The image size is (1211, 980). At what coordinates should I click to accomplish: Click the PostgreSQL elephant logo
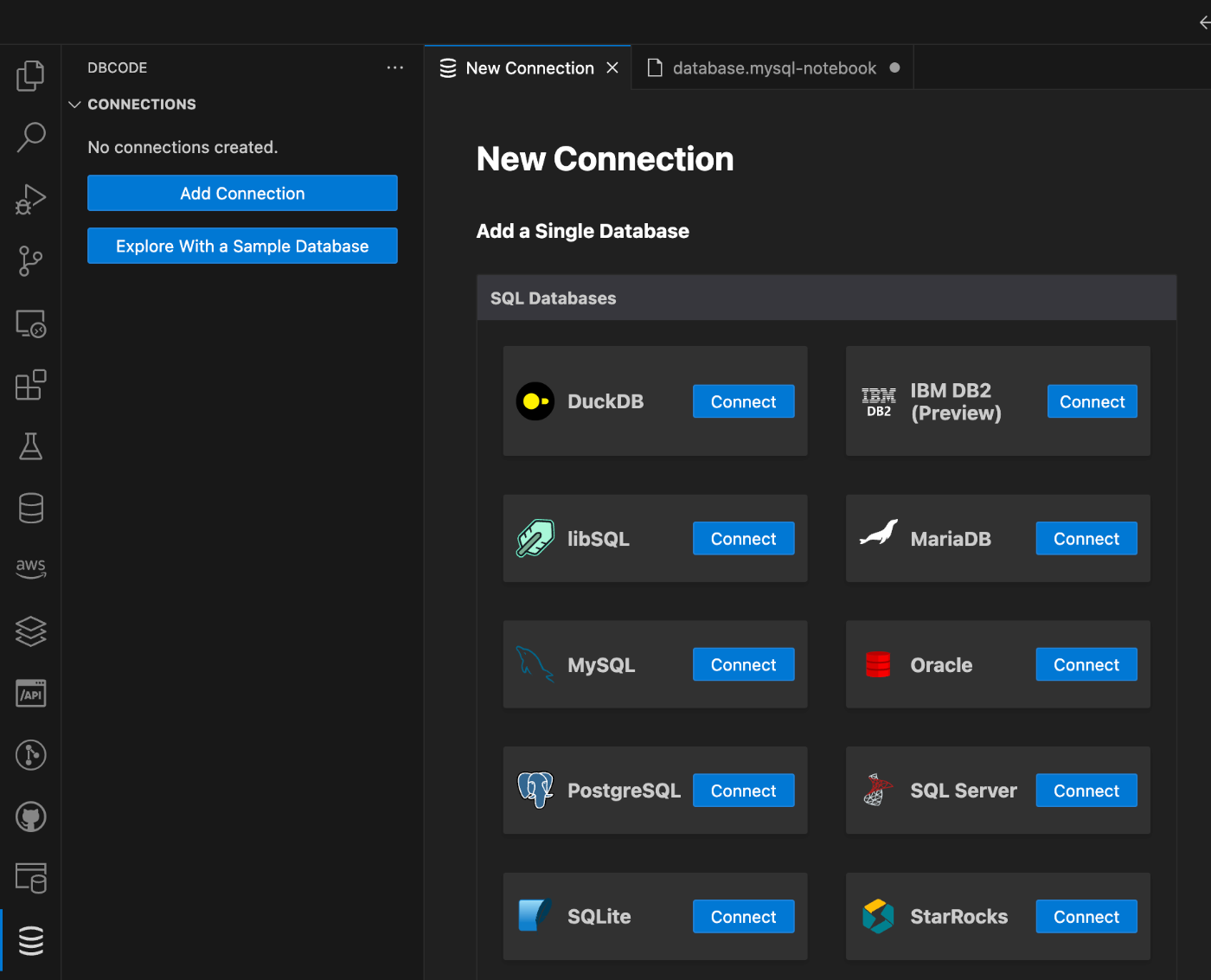pos(535,790)
